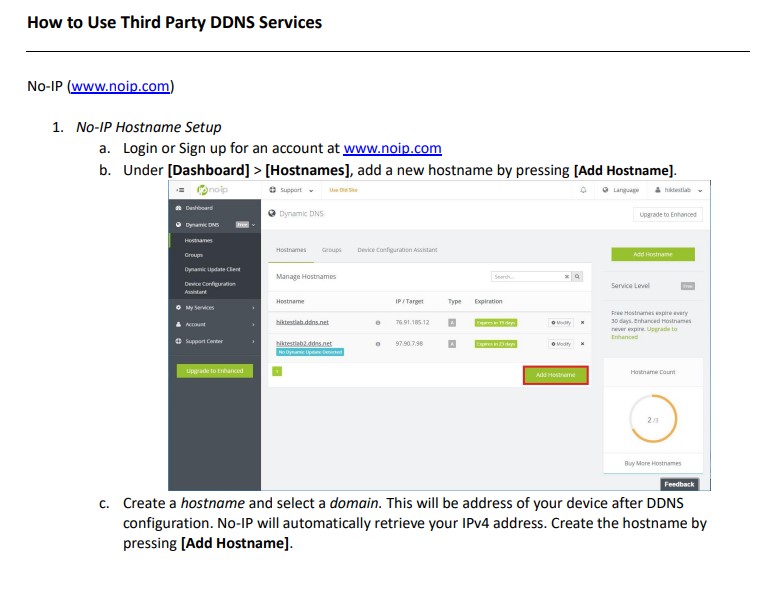Focus the hostname Search field
Image resolution: width=774 pixels, height=611 pixels.
pos(527,277)
